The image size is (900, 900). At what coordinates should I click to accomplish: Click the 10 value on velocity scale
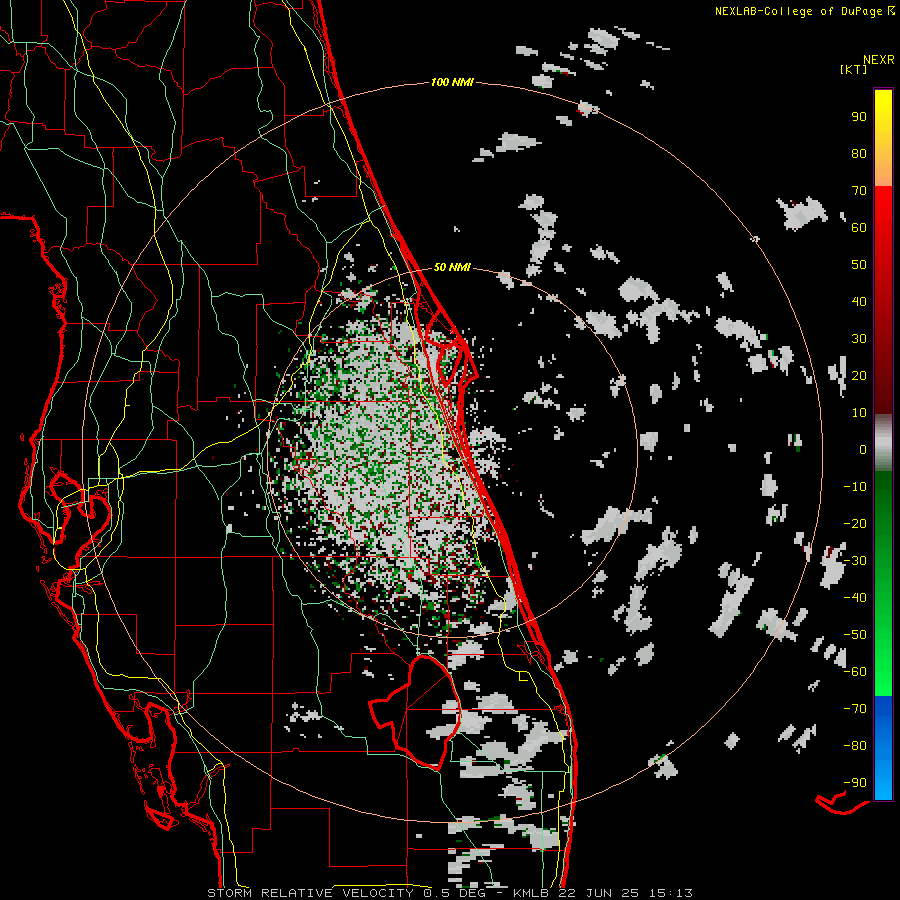coord(859,413)
